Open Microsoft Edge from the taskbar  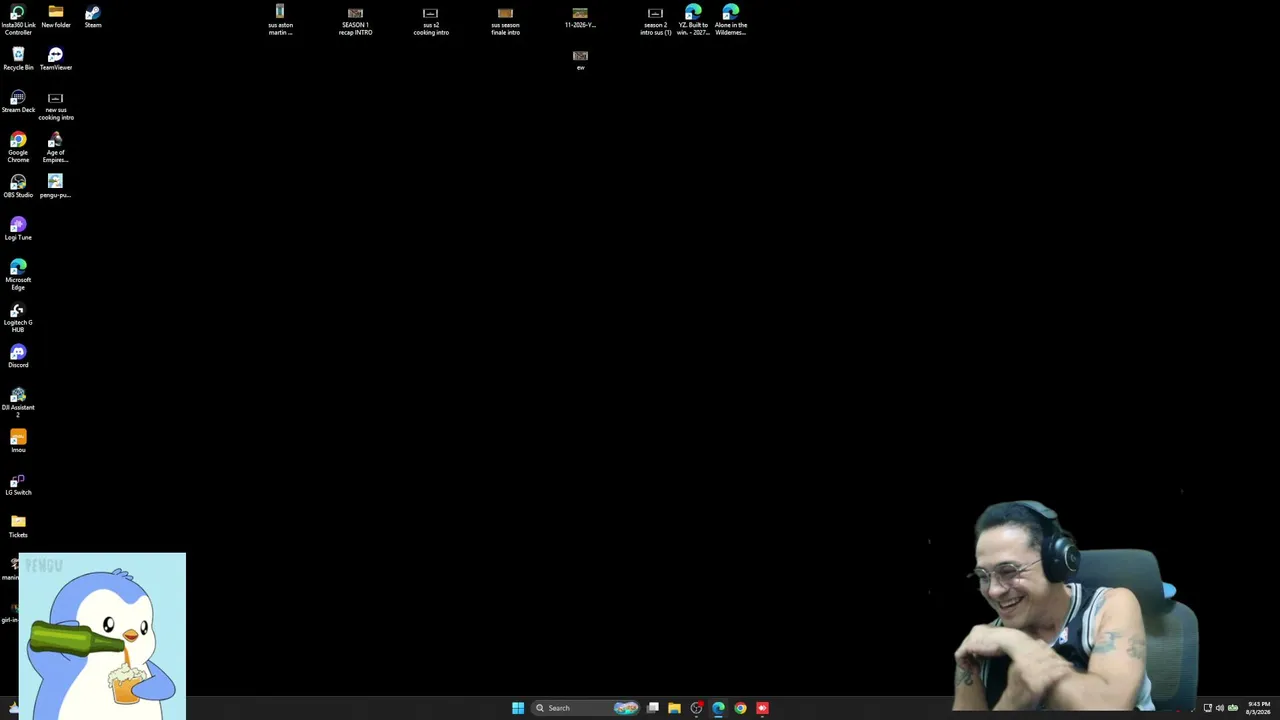click(x=718, y=708)
